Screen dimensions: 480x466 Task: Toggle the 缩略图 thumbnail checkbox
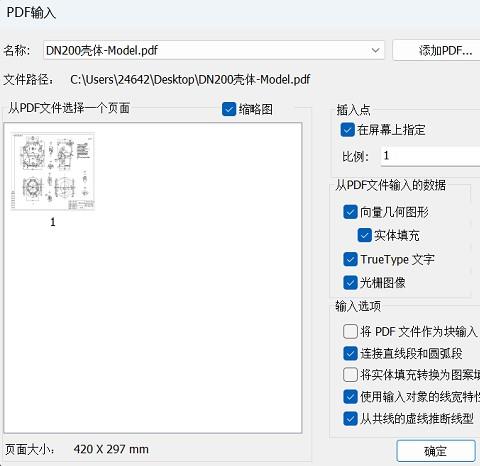click(229, 109)
